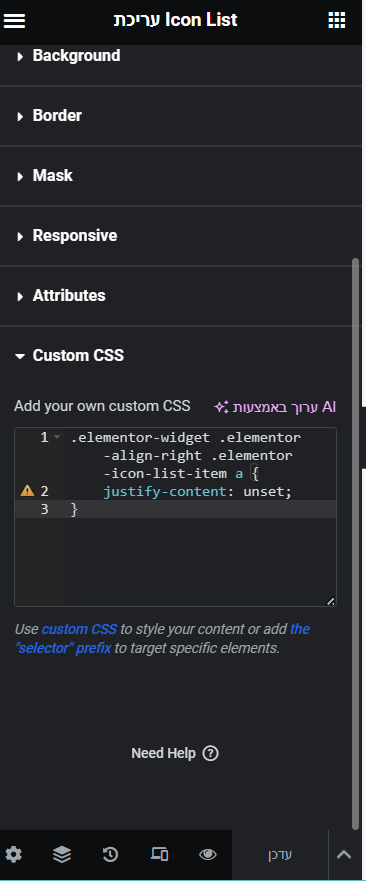Click the עדכן update button
This screenshot has width=366, height=881.
(280, 855)
